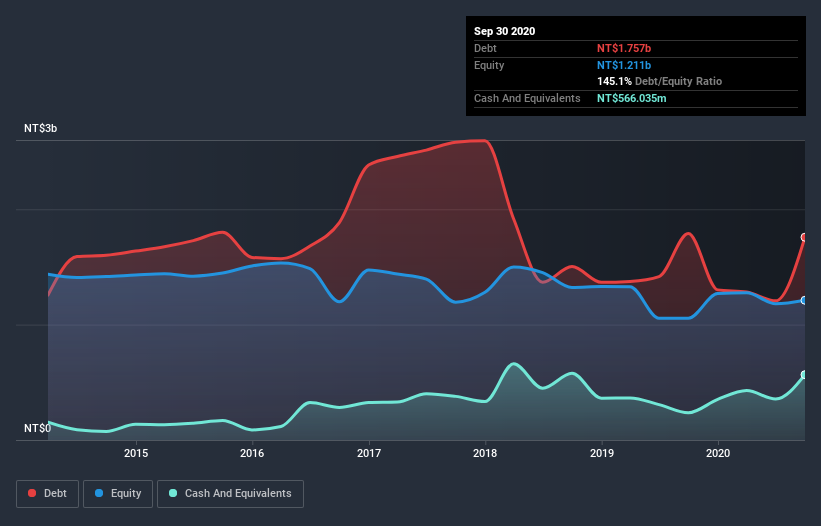This screenshot has height=526, width=821.
Task: Click the NT$0 axis label
Action: (x=38, y=428)
